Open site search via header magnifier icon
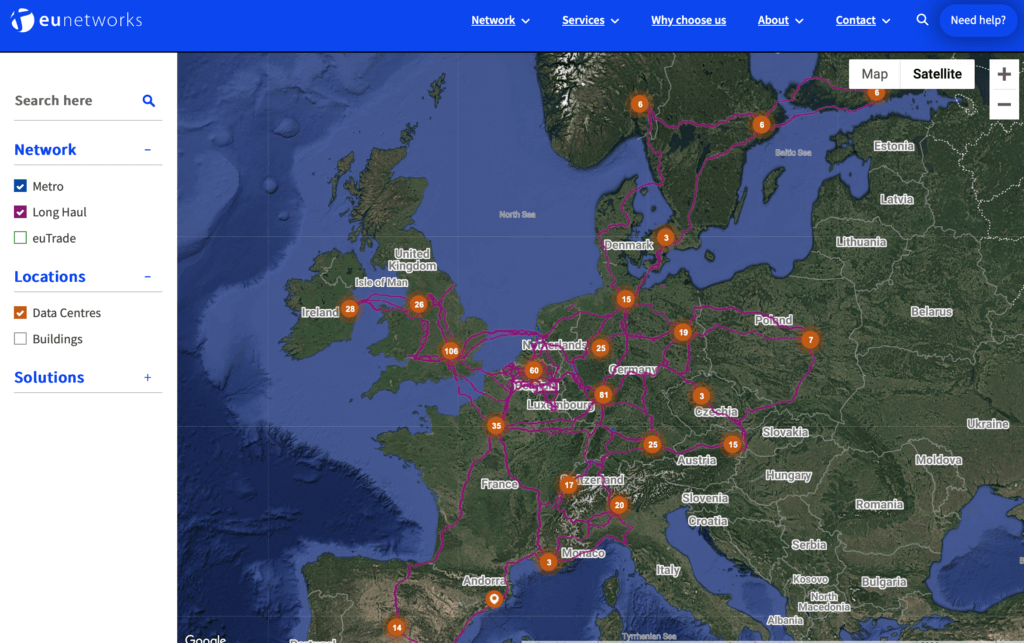The image size is (1024, 643). pyautogui.click(x=922, y=20)
